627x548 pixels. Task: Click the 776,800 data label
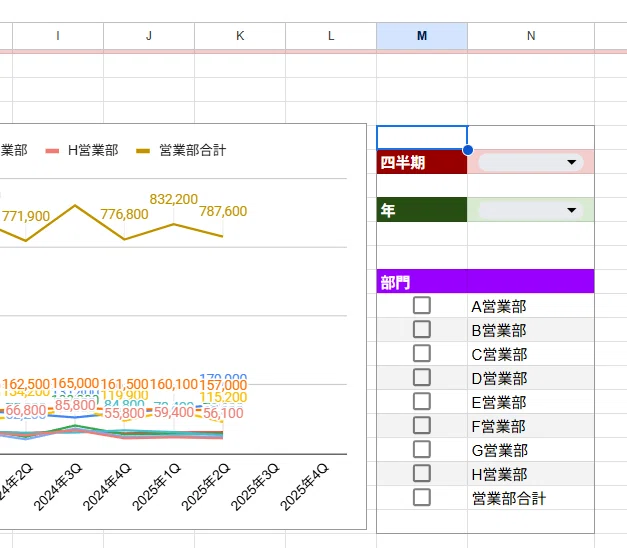(x=124, y=214)
